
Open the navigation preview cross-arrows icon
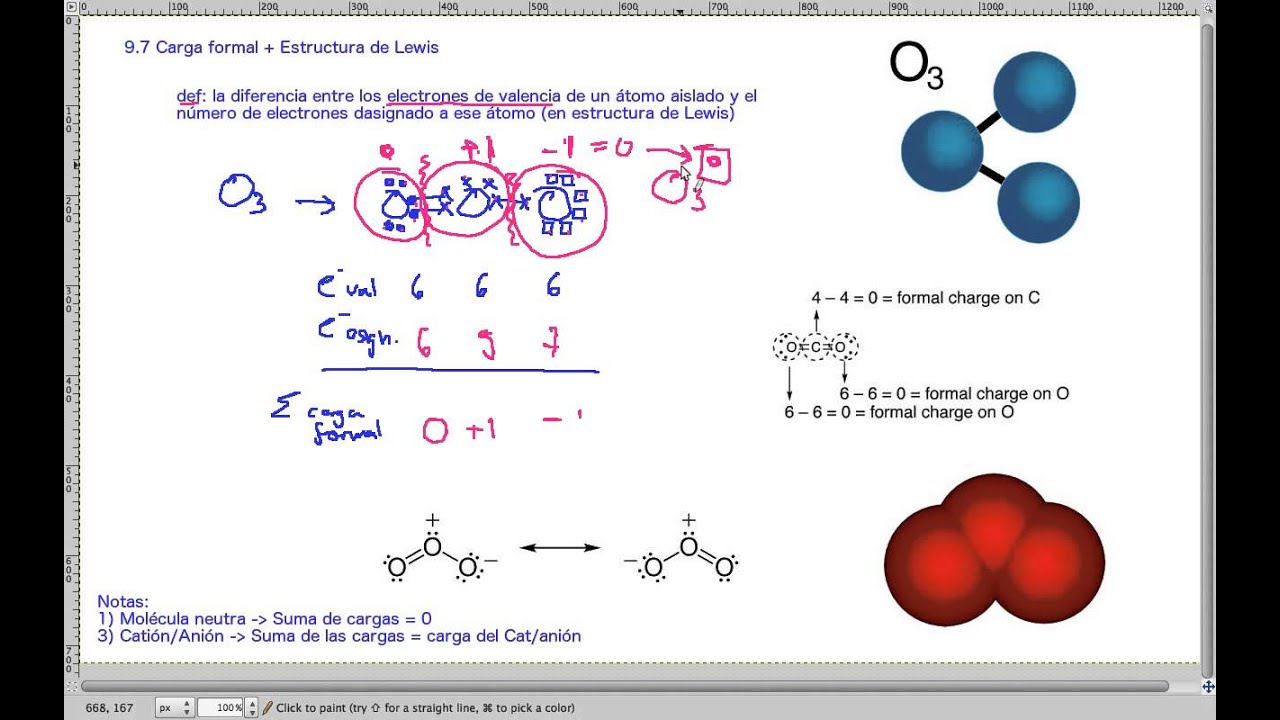tap(1208, 687)
